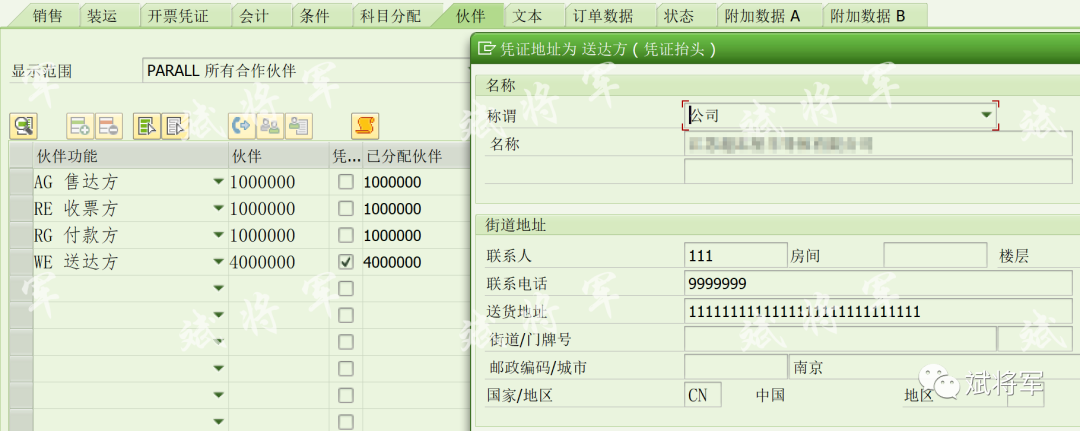Toggle the checkbox in the second empty partner row

346,315
